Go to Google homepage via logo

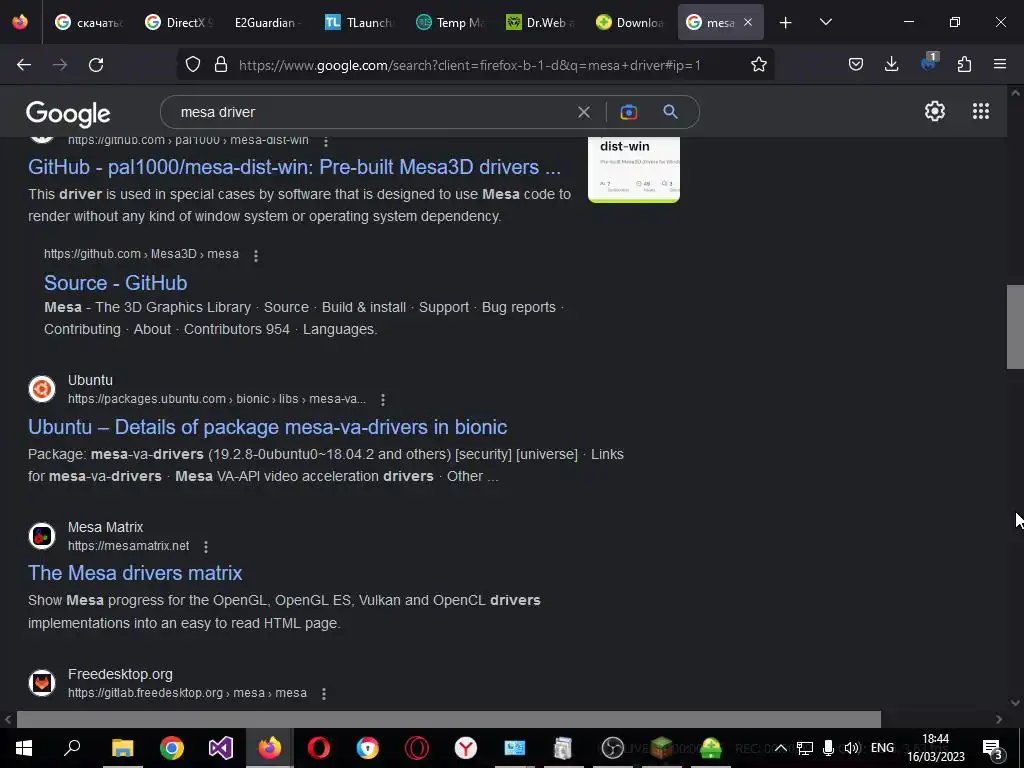[x=68, y=114]
